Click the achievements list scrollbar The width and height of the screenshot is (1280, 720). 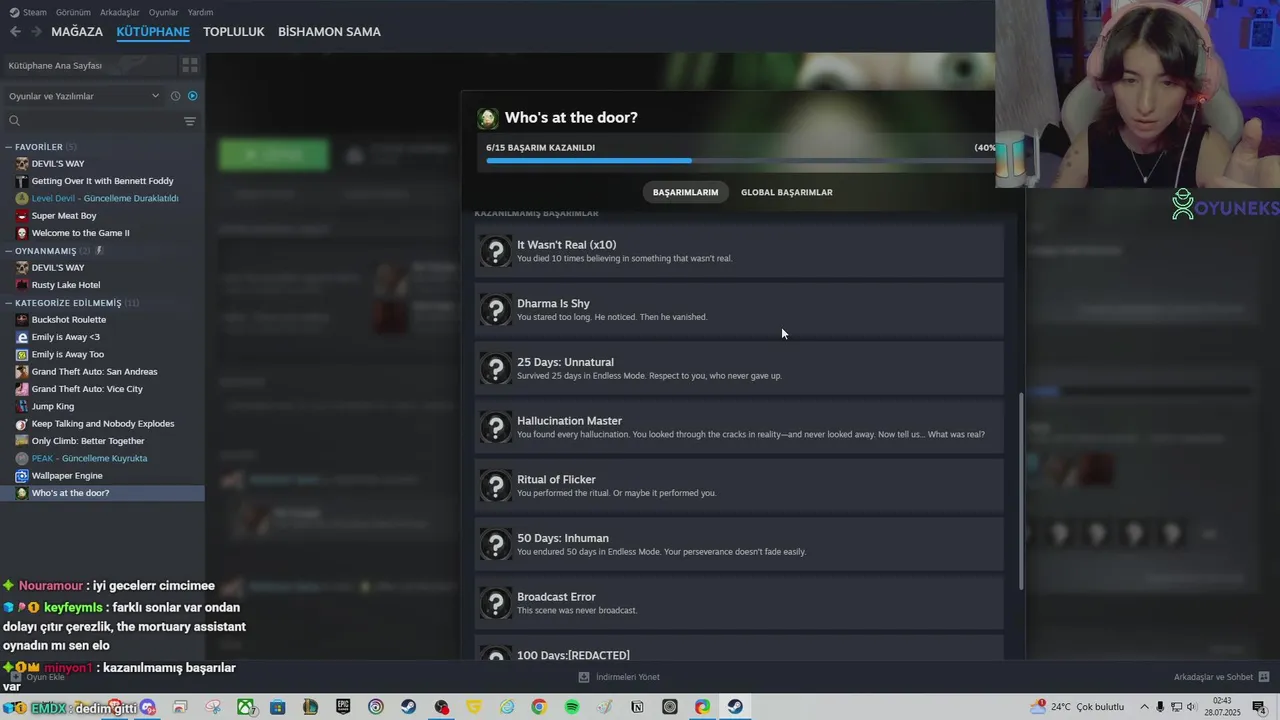[x=1020, y=490]
